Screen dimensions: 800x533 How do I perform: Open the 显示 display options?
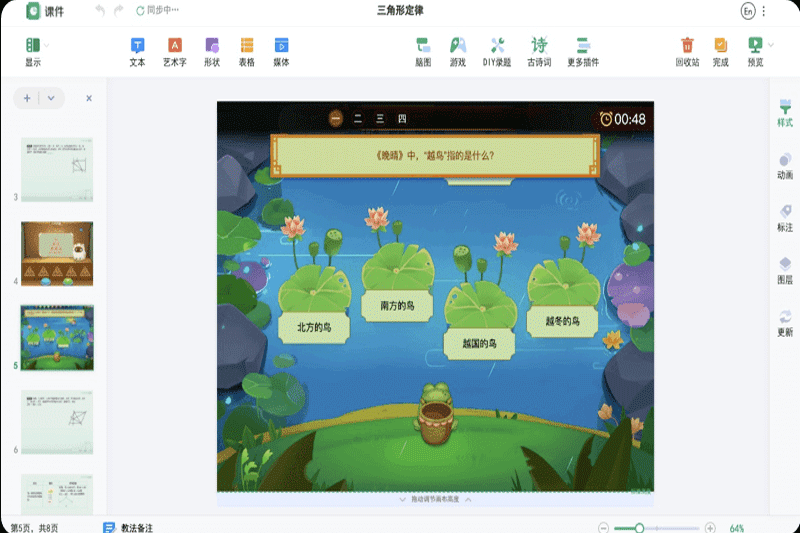[x=33, y=52]
